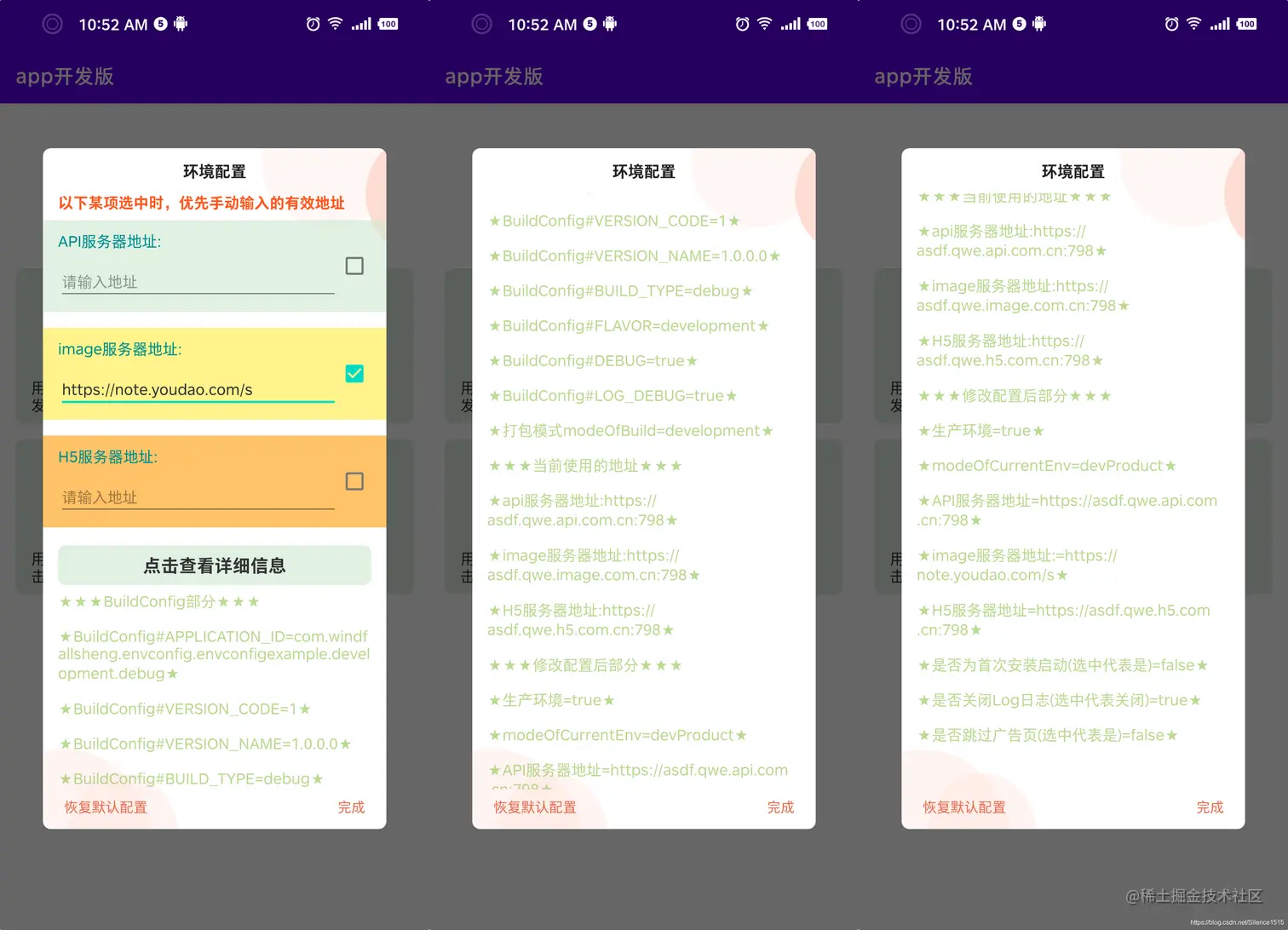The image size is (1288, 930).
Task: Tap the circular notification icon at top left
Action: pos(53,24)
